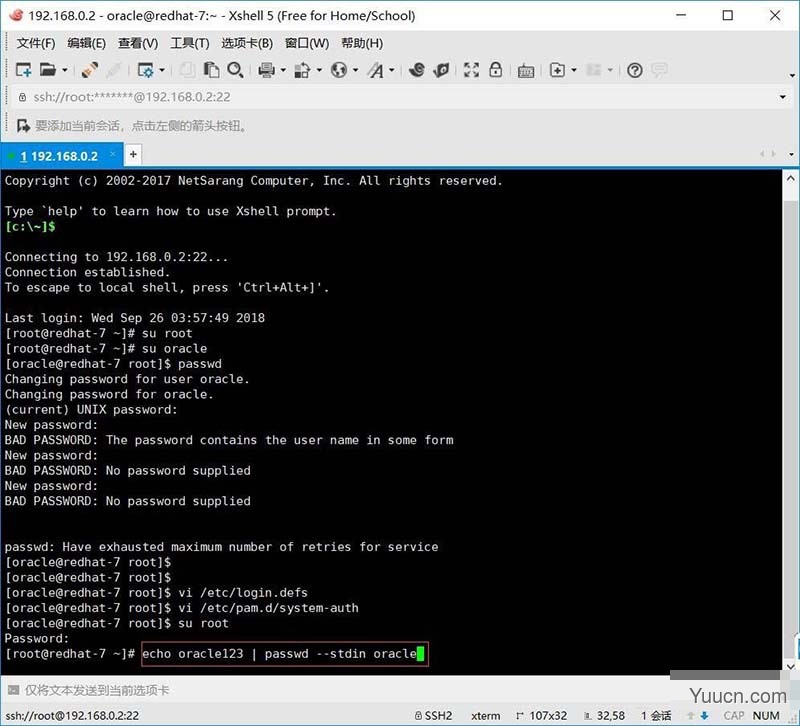Expand the Encoding globe dropdown arrow
Viewport: 800px width, 726px height.
356,70
